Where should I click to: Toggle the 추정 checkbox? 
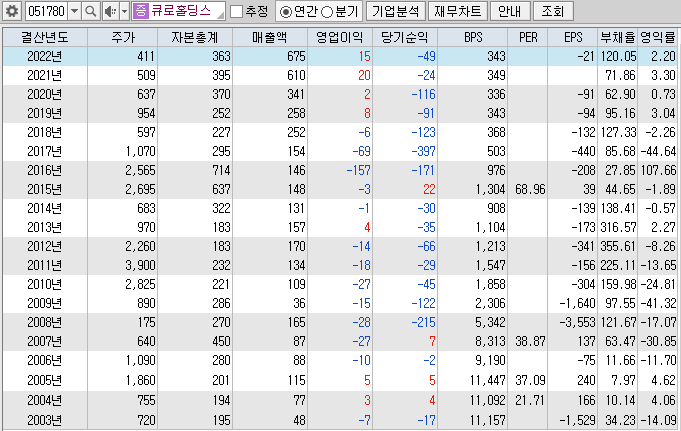pos(236,12)
